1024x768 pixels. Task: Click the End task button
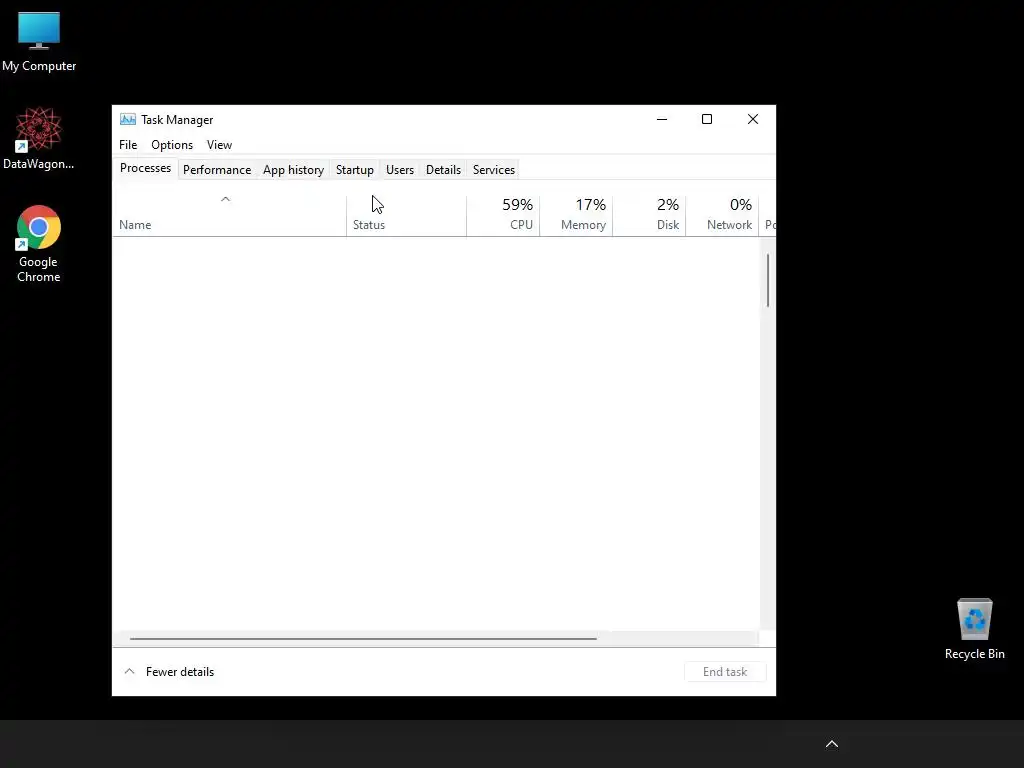click(725, 671)
